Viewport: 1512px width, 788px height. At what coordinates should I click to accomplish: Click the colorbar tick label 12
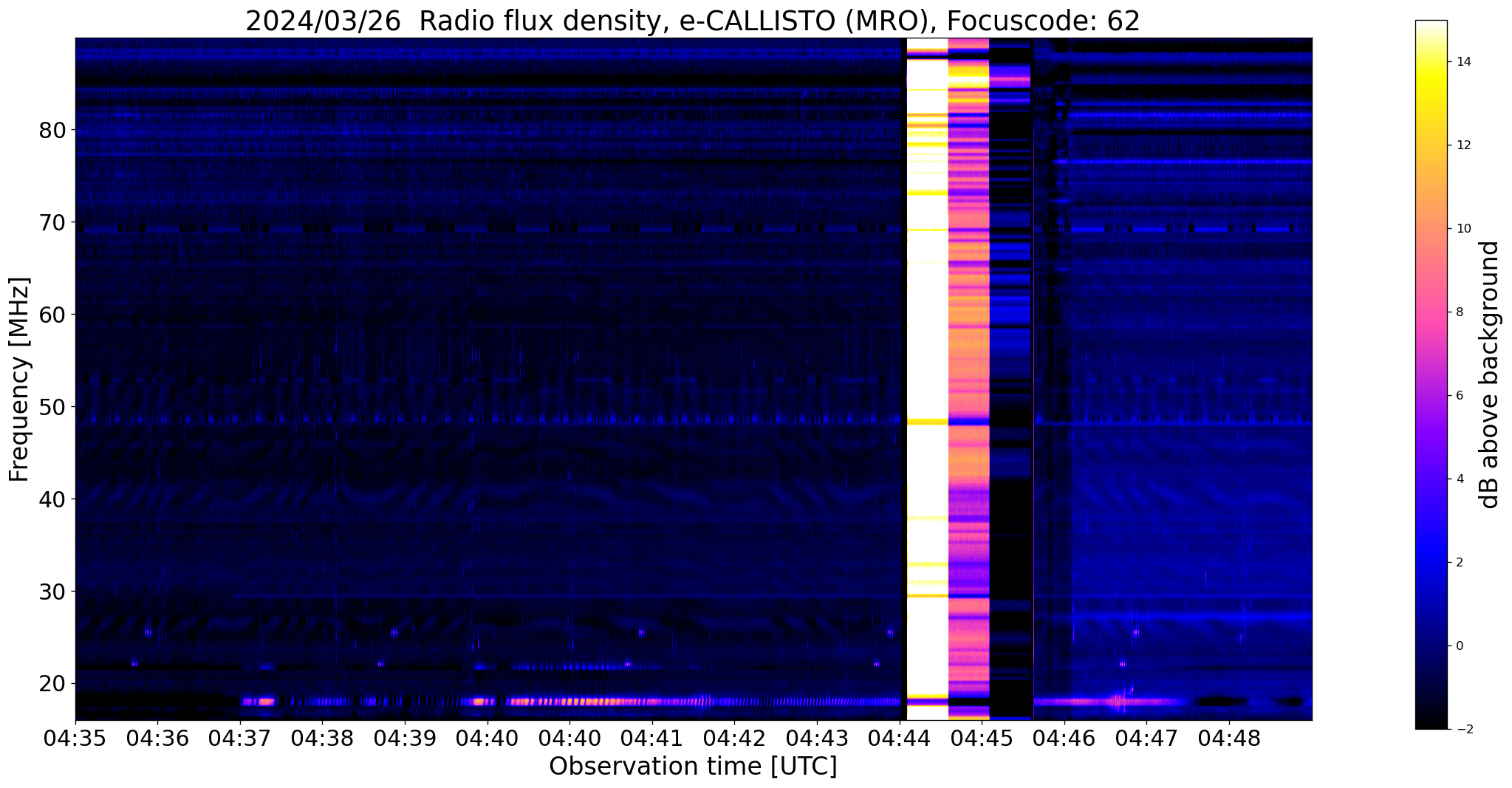[x=1463, y=145]
